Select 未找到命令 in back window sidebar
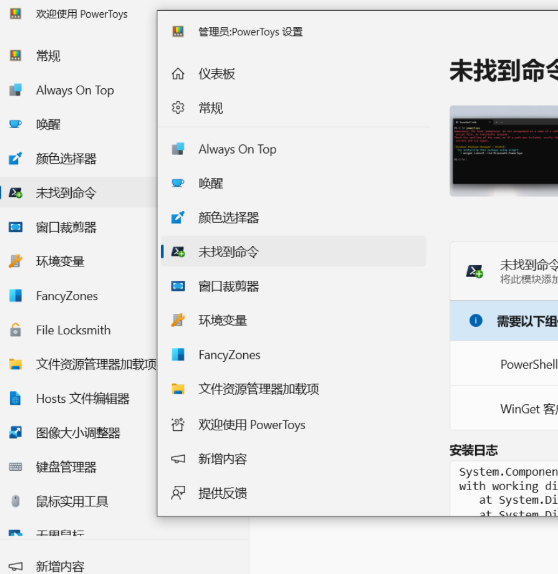Viewport: 558px width, 574px height. [x=79, y=193]
